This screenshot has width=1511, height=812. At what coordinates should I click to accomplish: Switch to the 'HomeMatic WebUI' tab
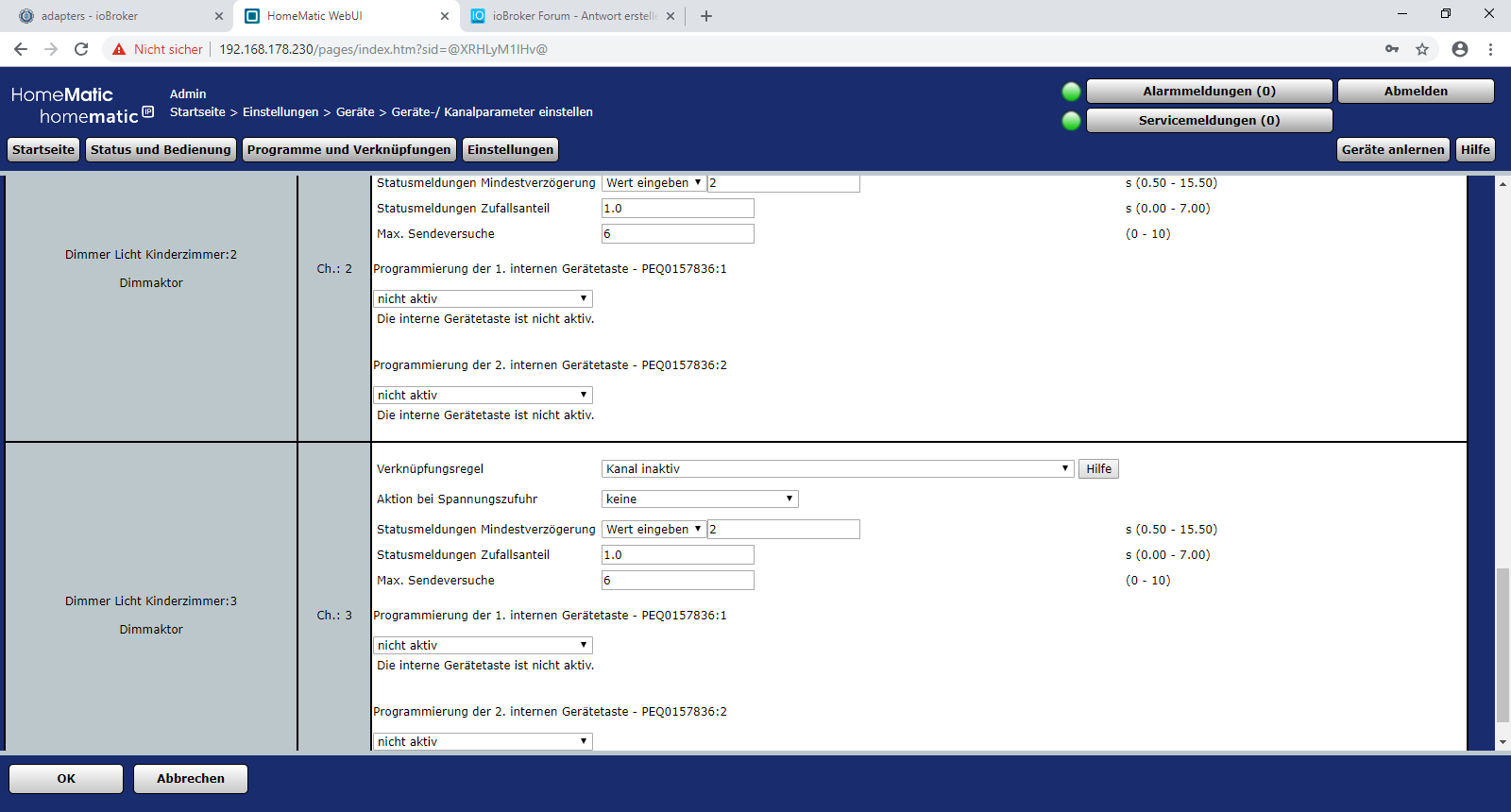pos(346,16)
